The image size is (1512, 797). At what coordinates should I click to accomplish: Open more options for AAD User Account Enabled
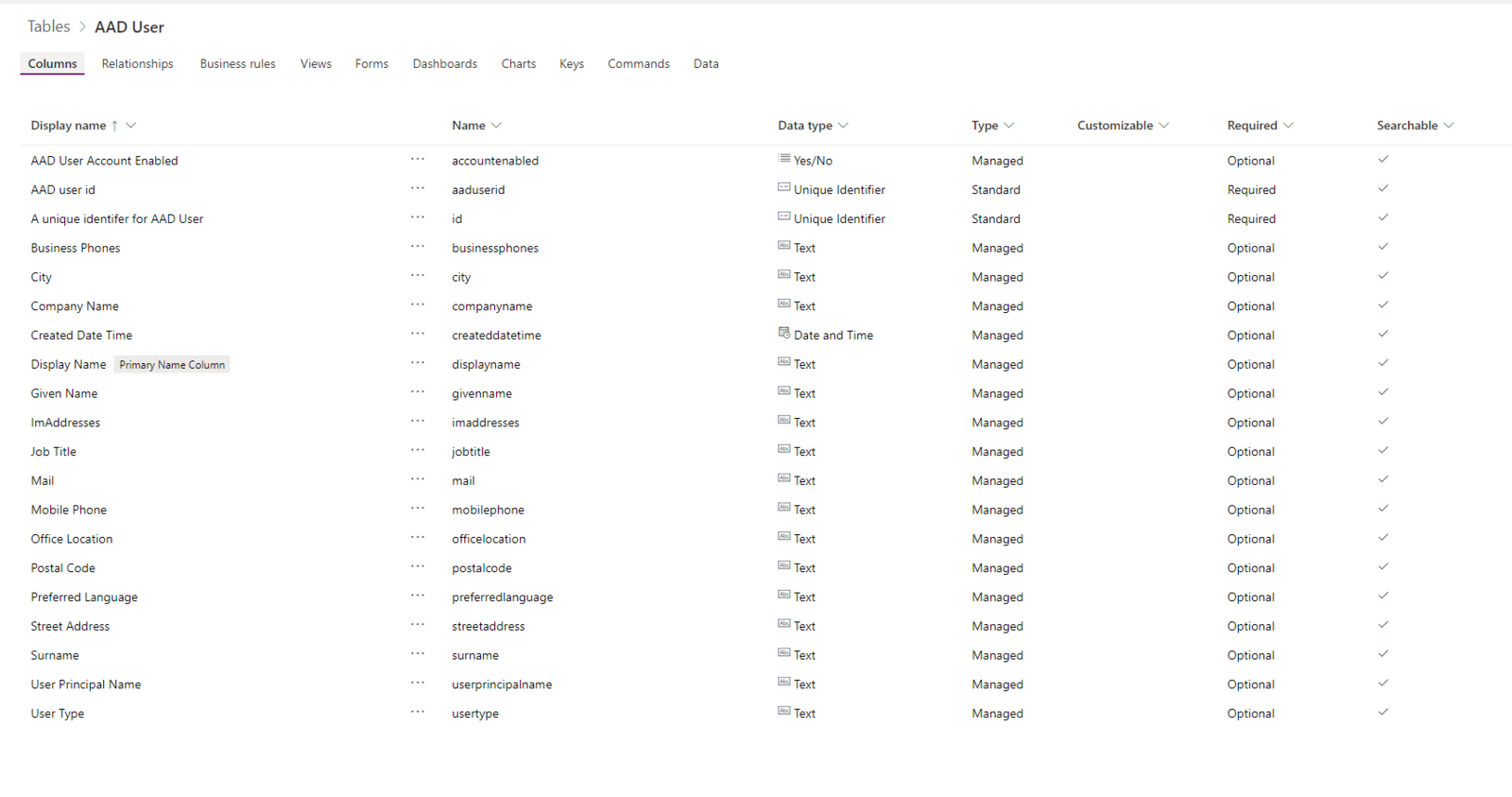coord(418,160)
